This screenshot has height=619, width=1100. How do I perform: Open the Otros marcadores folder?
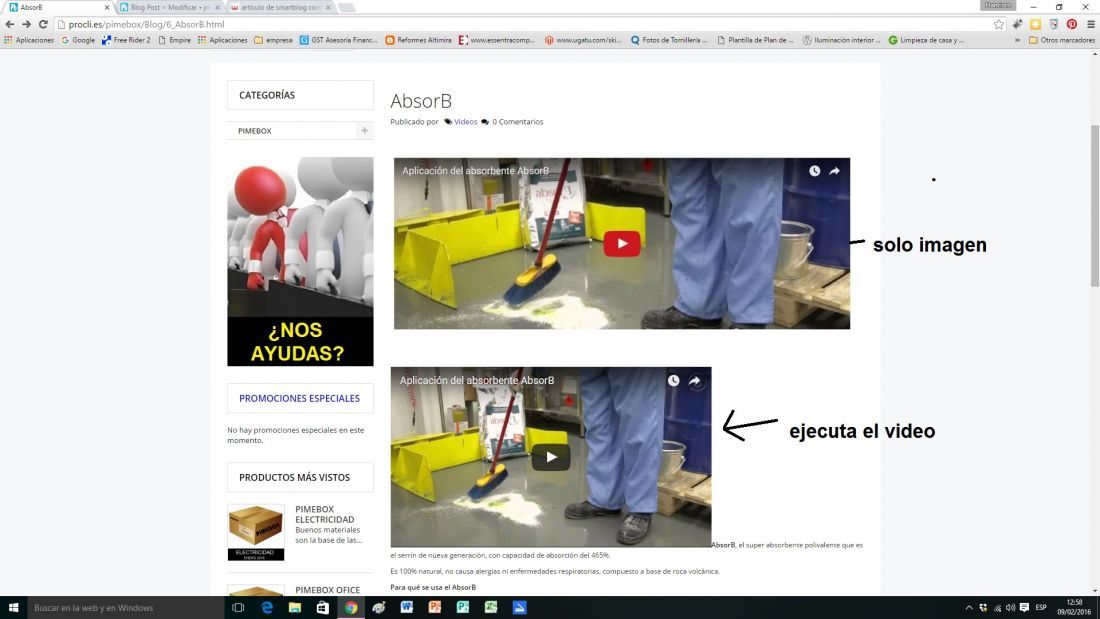pos(1061,40)
